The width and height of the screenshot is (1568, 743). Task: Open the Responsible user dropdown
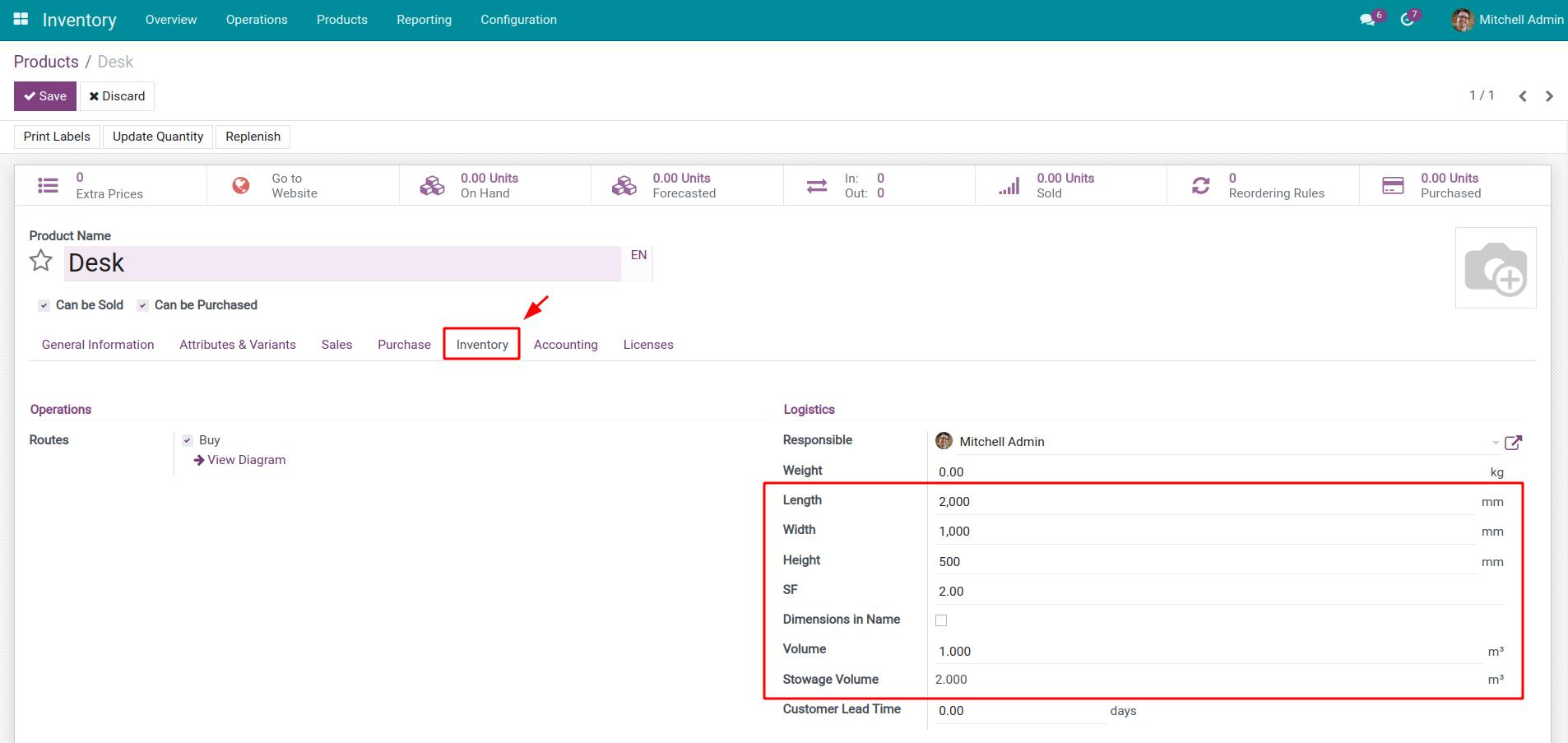[1495, 442]
